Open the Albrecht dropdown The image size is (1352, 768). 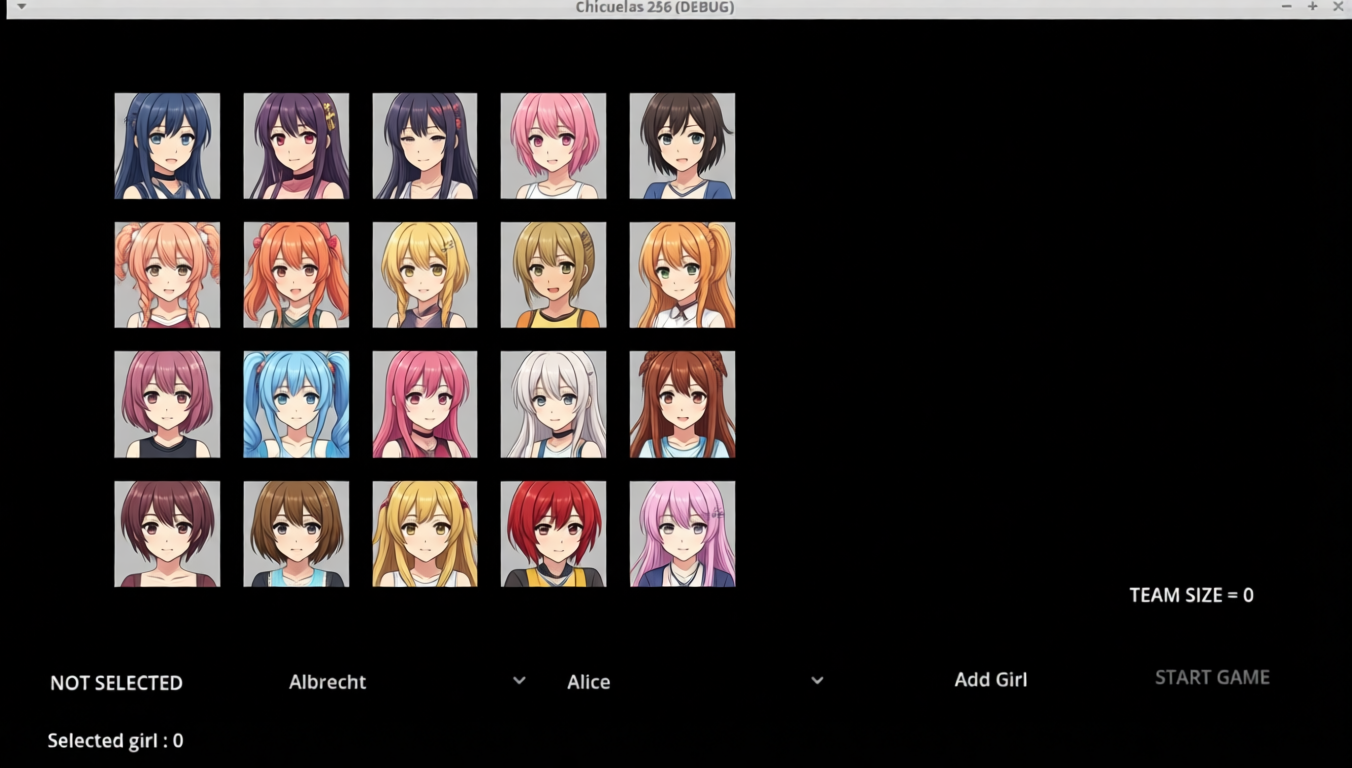pos(407,682)
